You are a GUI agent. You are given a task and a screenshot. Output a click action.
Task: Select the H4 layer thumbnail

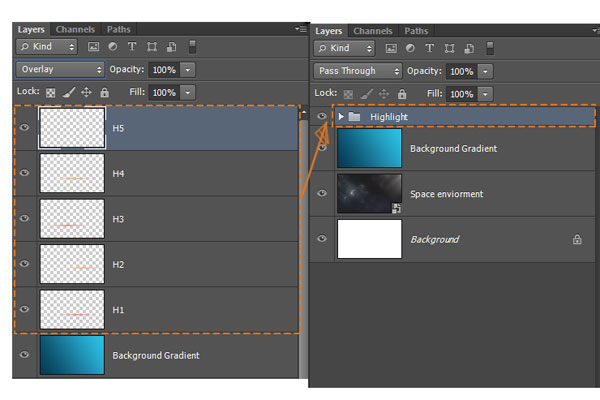[x=72, y=173]
